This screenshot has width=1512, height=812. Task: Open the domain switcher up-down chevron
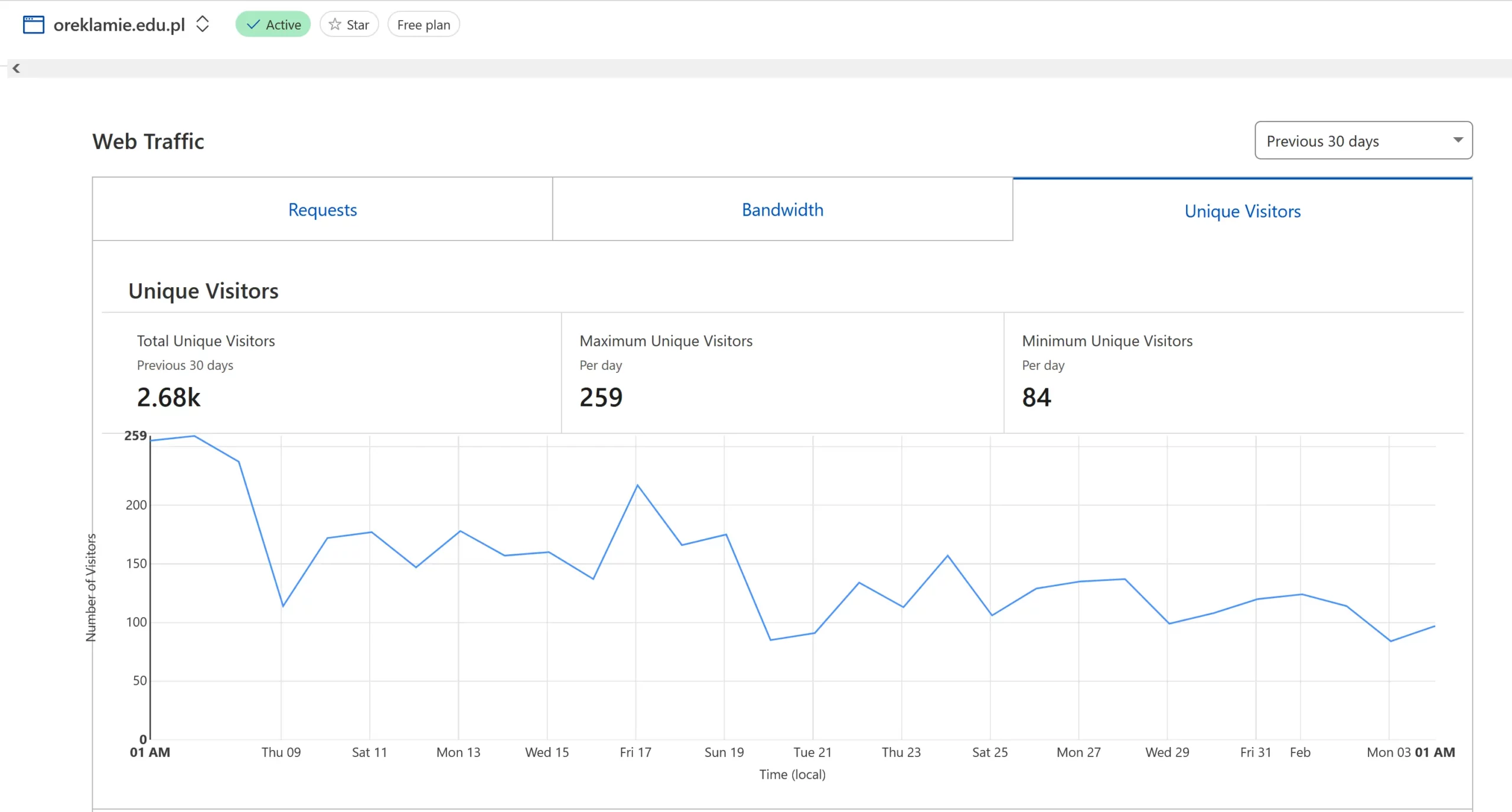pyautogui.click(x=203, y=24)
